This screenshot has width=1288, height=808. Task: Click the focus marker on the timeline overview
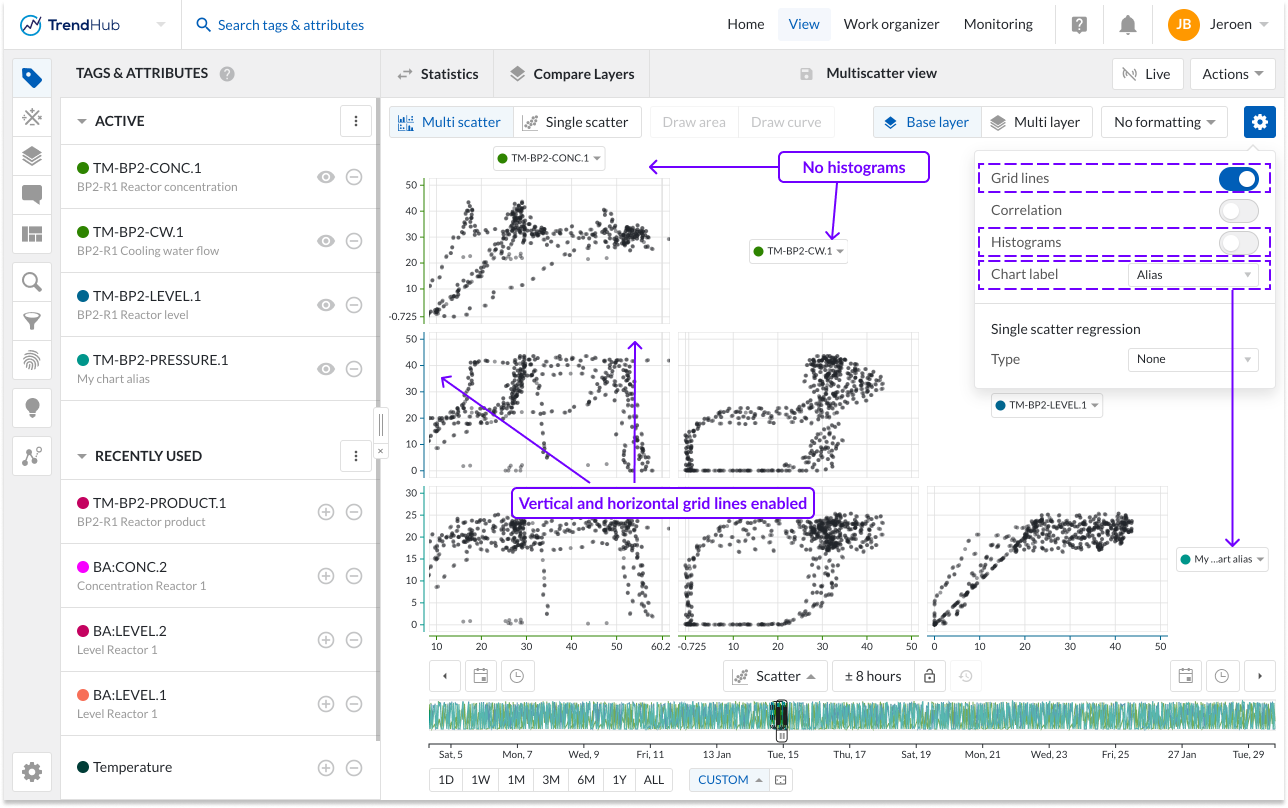[x=781, y=719]
